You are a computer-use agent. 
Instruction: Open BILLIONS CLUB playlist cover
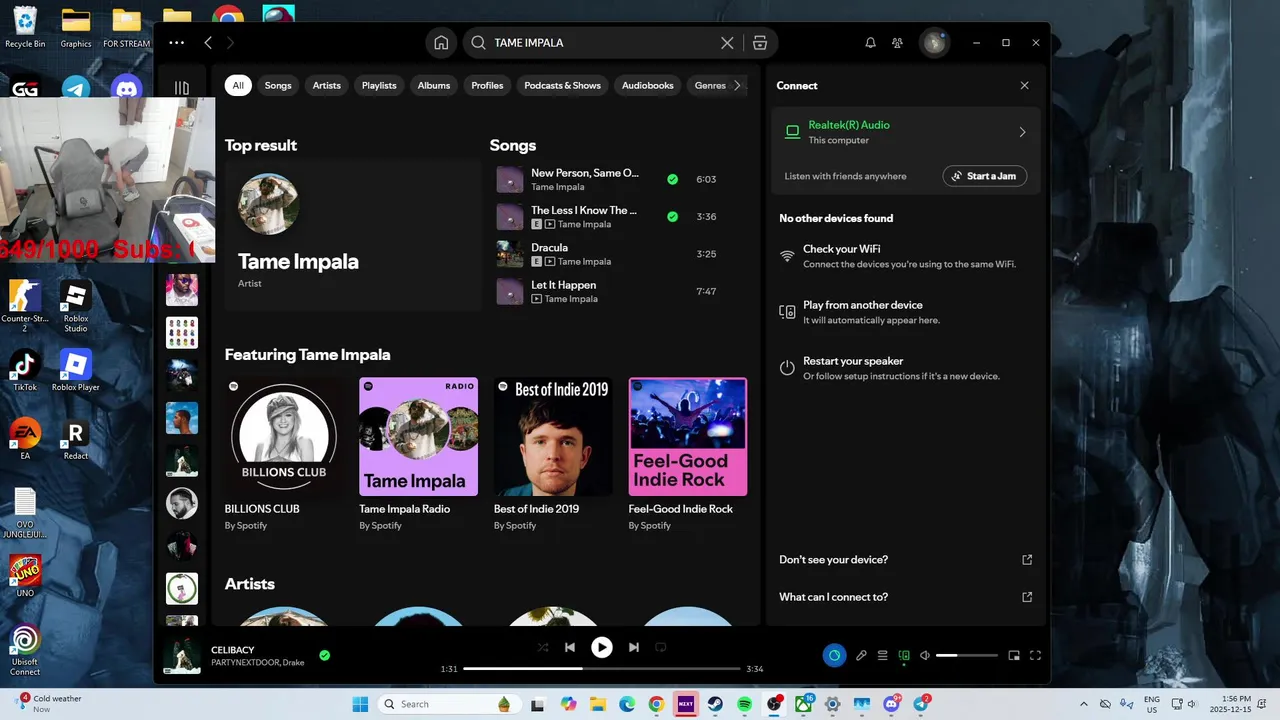[284, 436]
